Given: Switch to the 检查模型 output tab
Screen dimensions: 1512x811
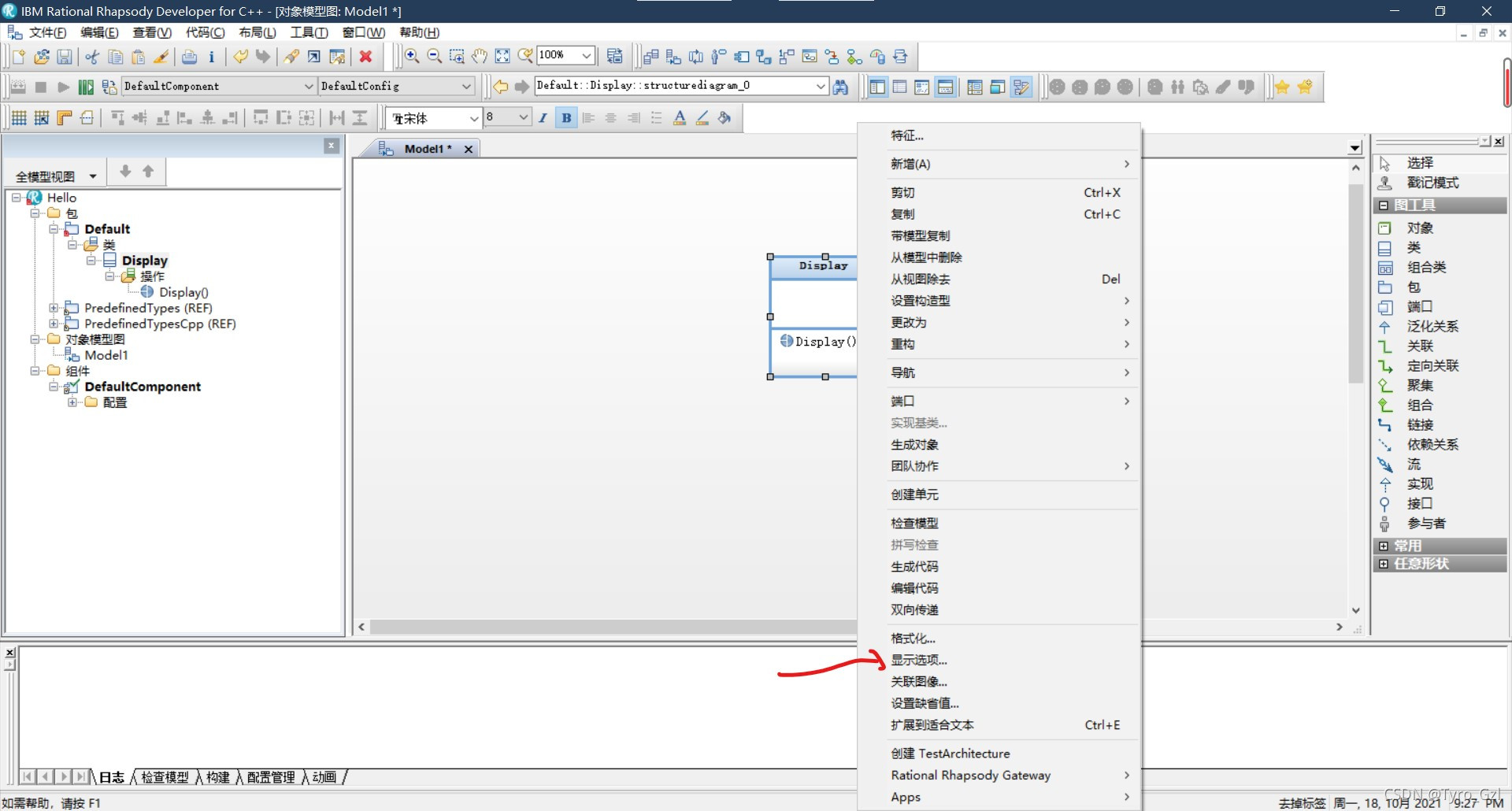Looking at the screenshot, I should click(165, 777).
